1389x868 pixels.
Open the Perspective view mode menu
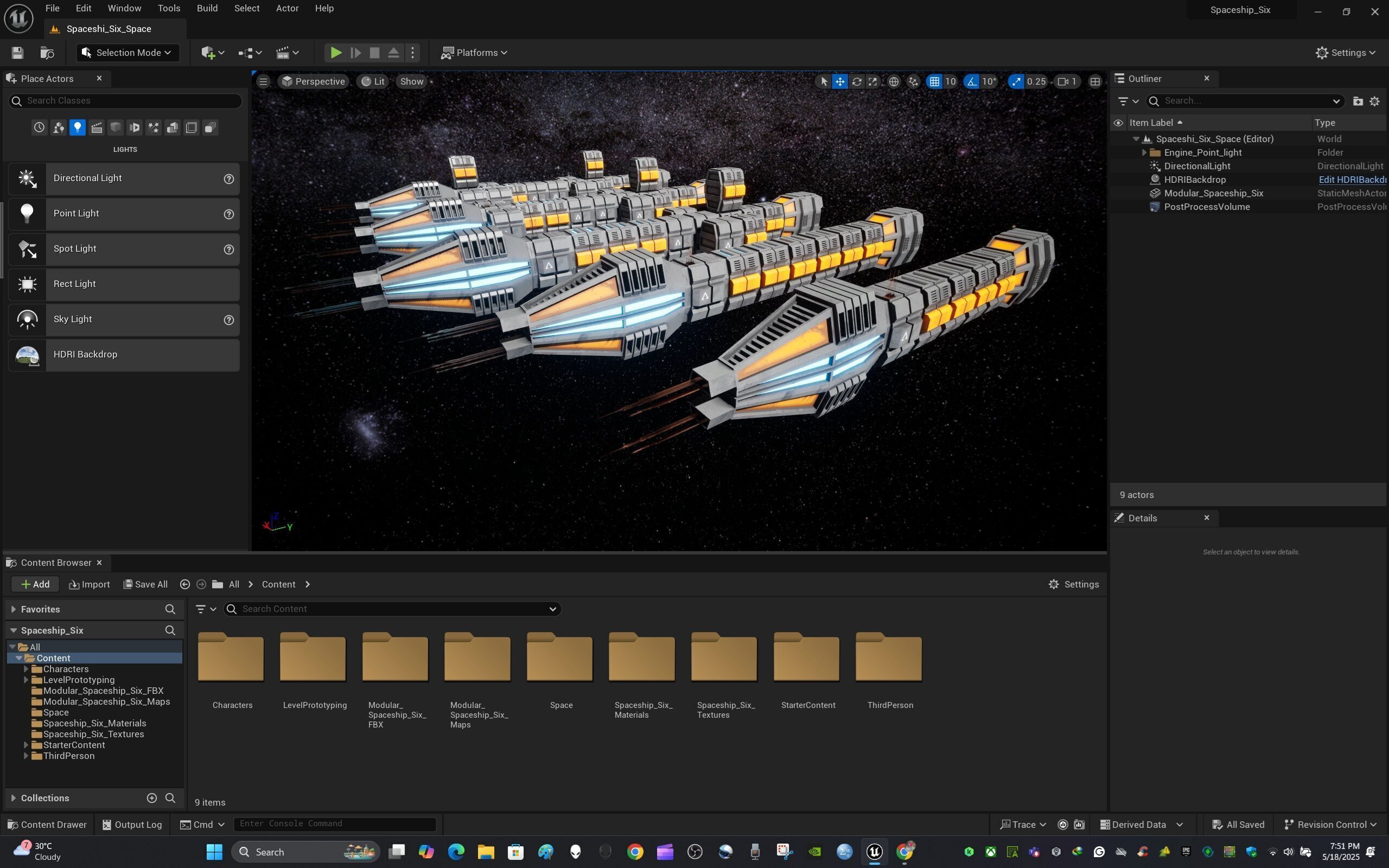tap(314, 81)
